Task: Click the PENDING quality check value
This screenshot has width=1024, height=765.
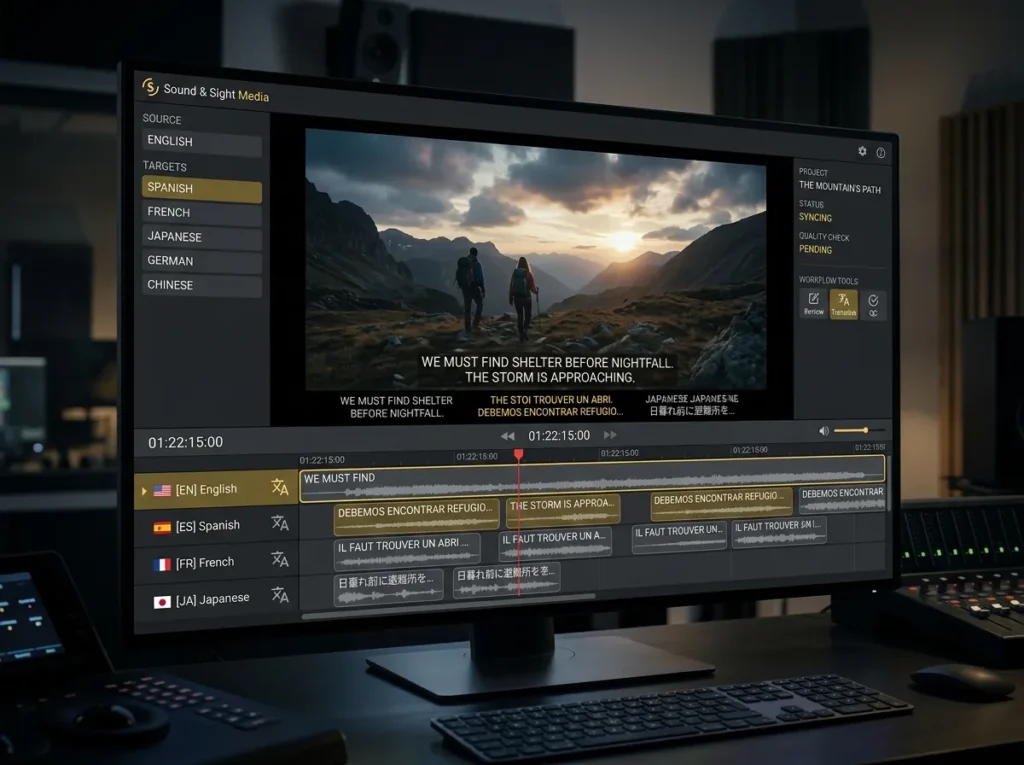Action: [815, 250]
